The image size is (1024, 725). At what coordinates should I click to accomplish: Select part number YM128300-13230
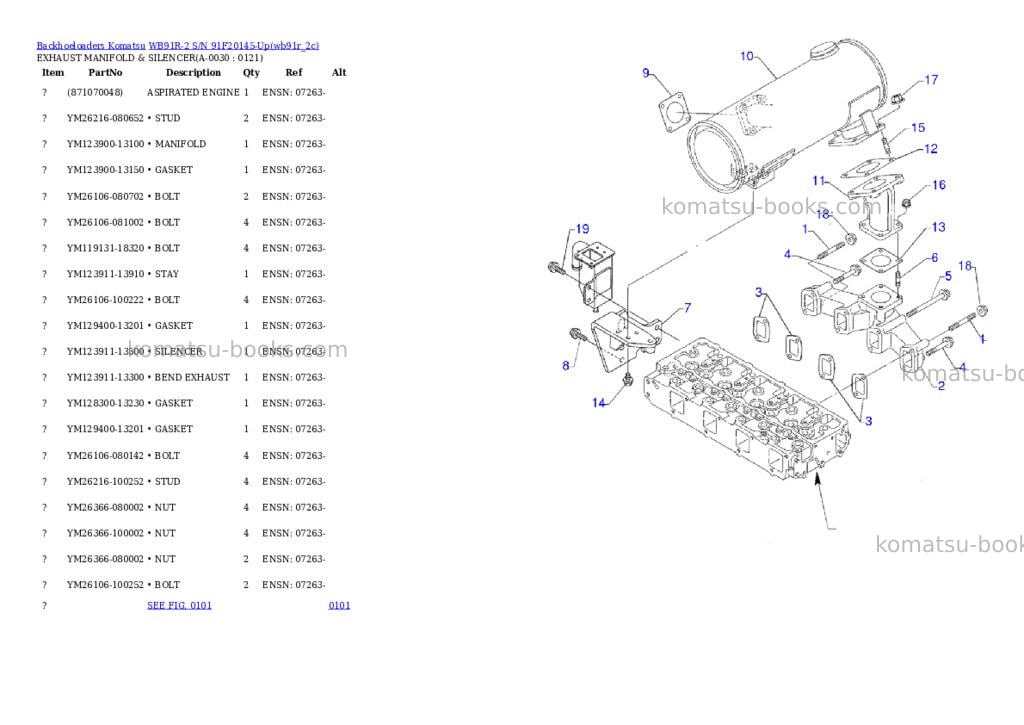(105, 404)
